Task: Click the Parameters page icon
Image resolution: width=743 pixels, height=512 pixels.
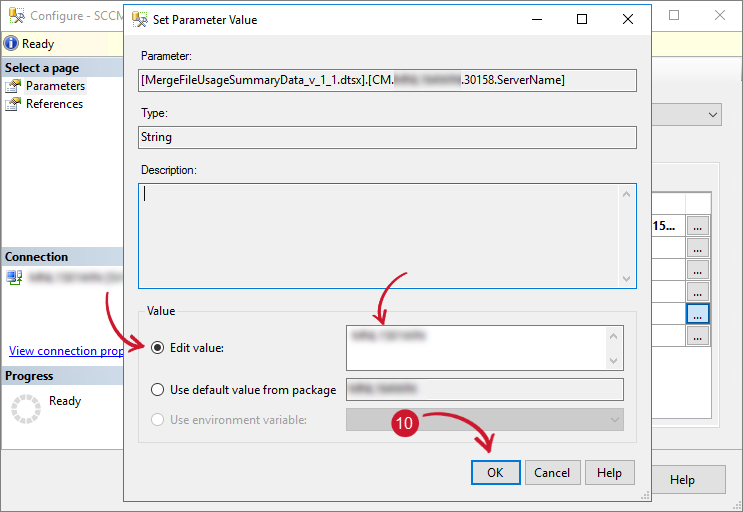Action: point(13,86)
